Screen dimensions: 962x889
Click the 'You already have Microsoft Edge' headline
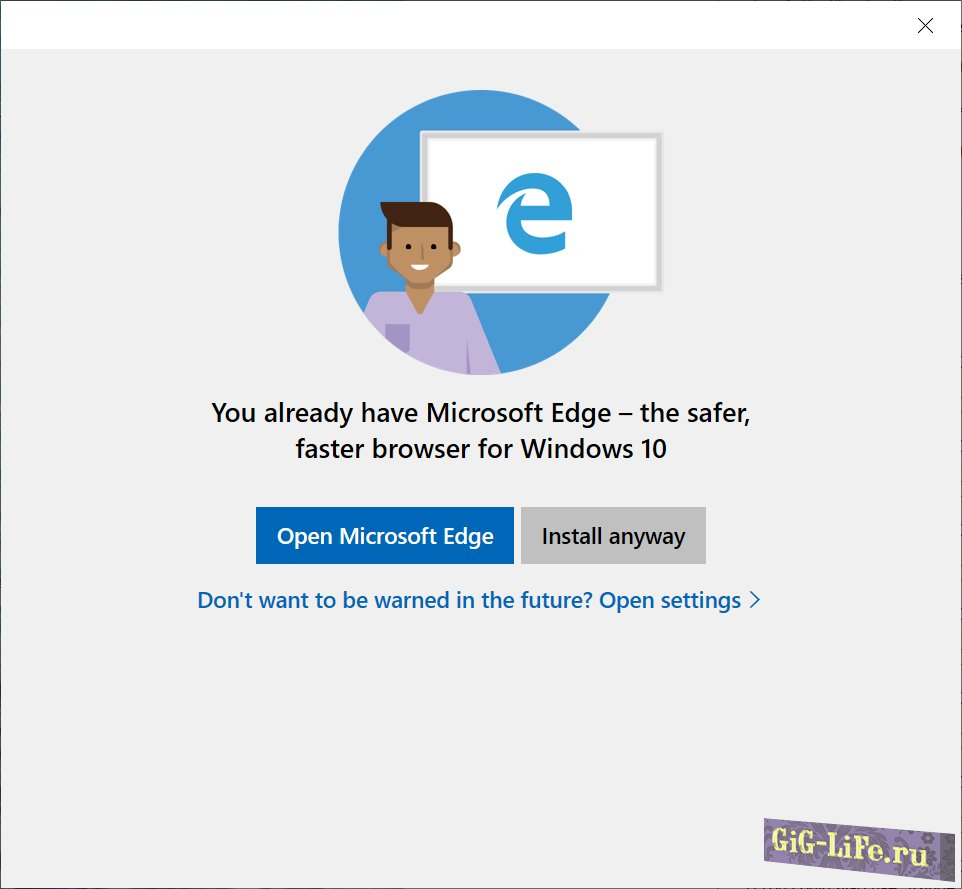[x=480, y=413]
